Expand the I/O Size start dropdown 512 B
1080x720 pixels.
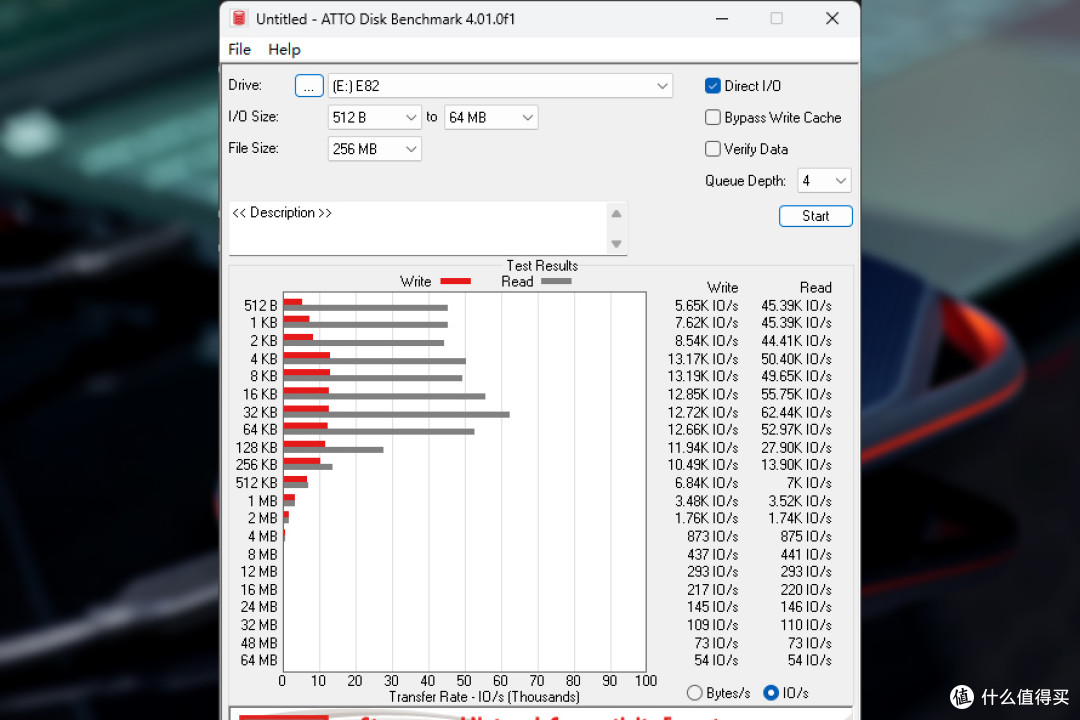tap(374, 118)
